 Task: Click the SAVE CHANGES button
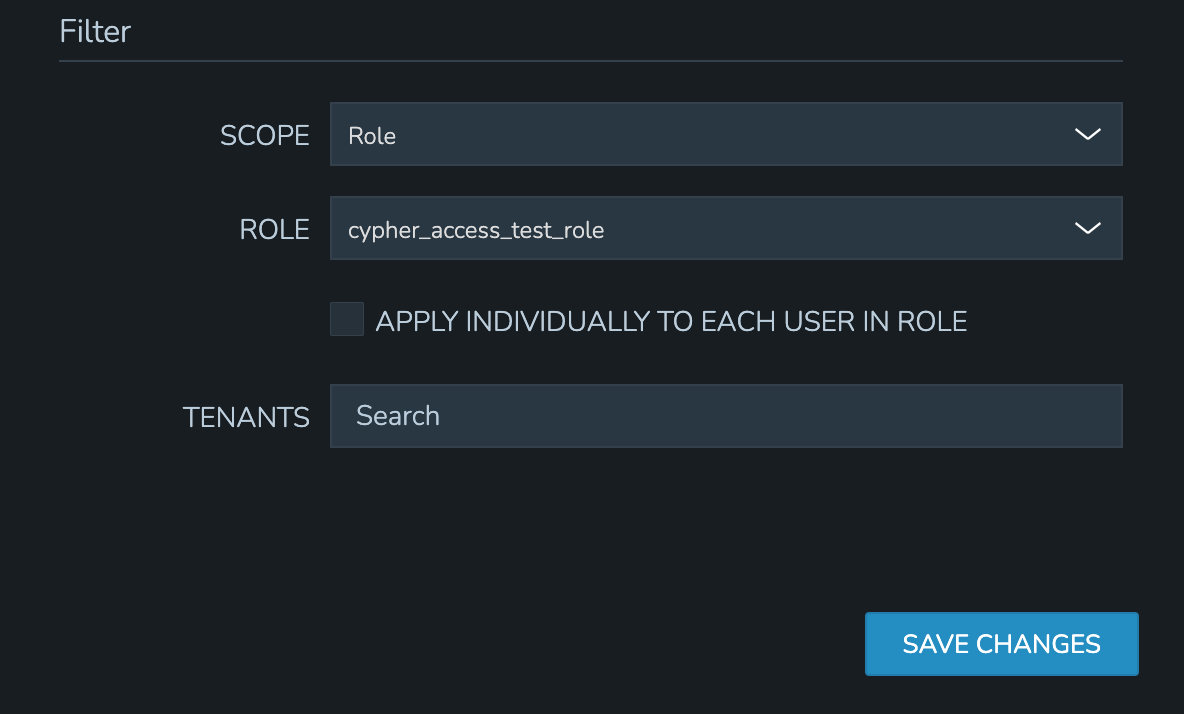click(x=1001, y=644)
